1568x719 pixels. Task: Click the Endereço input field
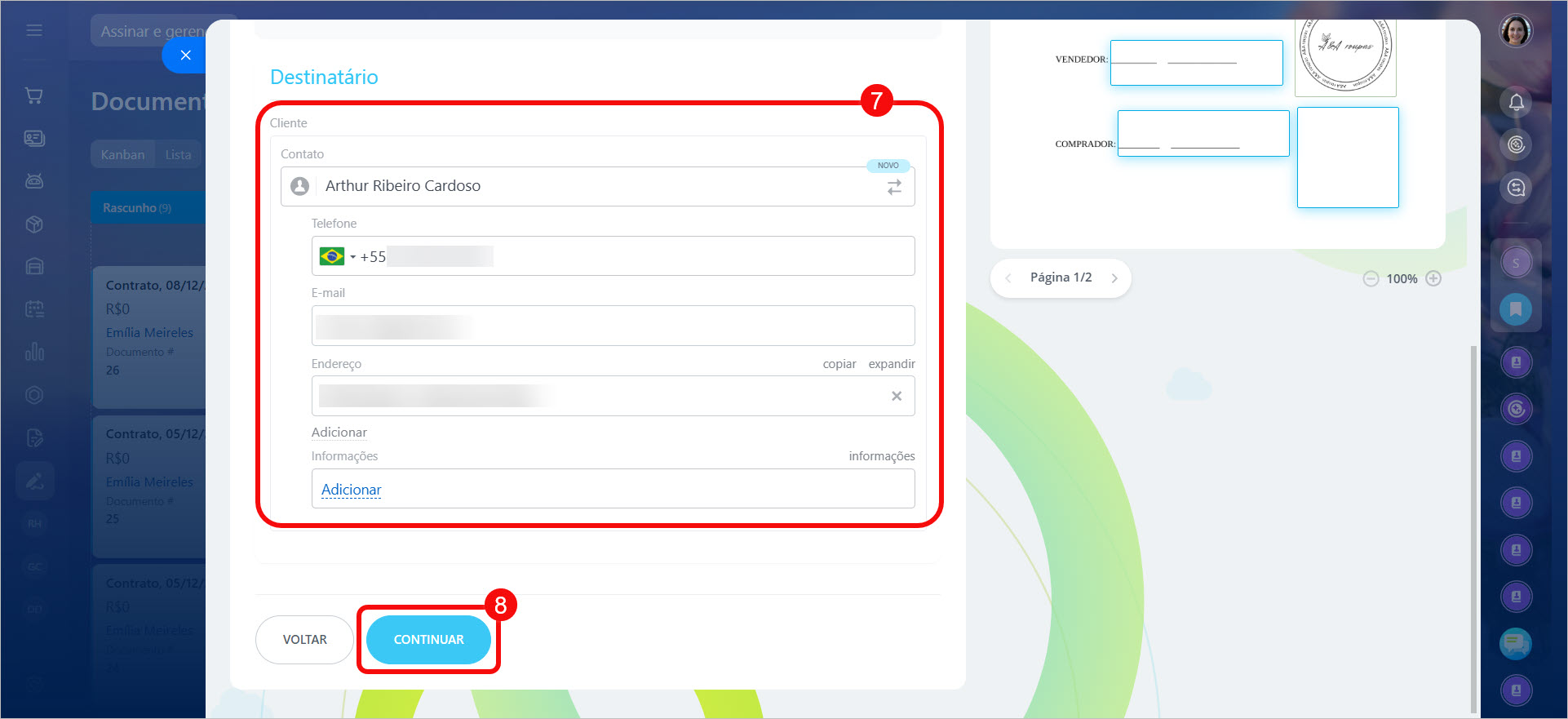[613, 396]
